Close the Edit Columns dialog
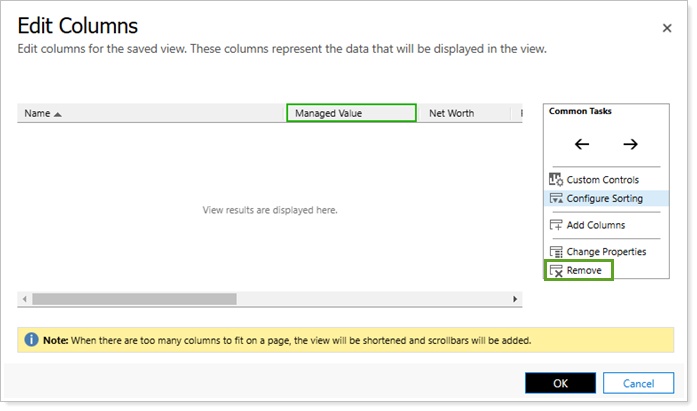The width and height of the screenshot is (697, 411). [667, 28]
